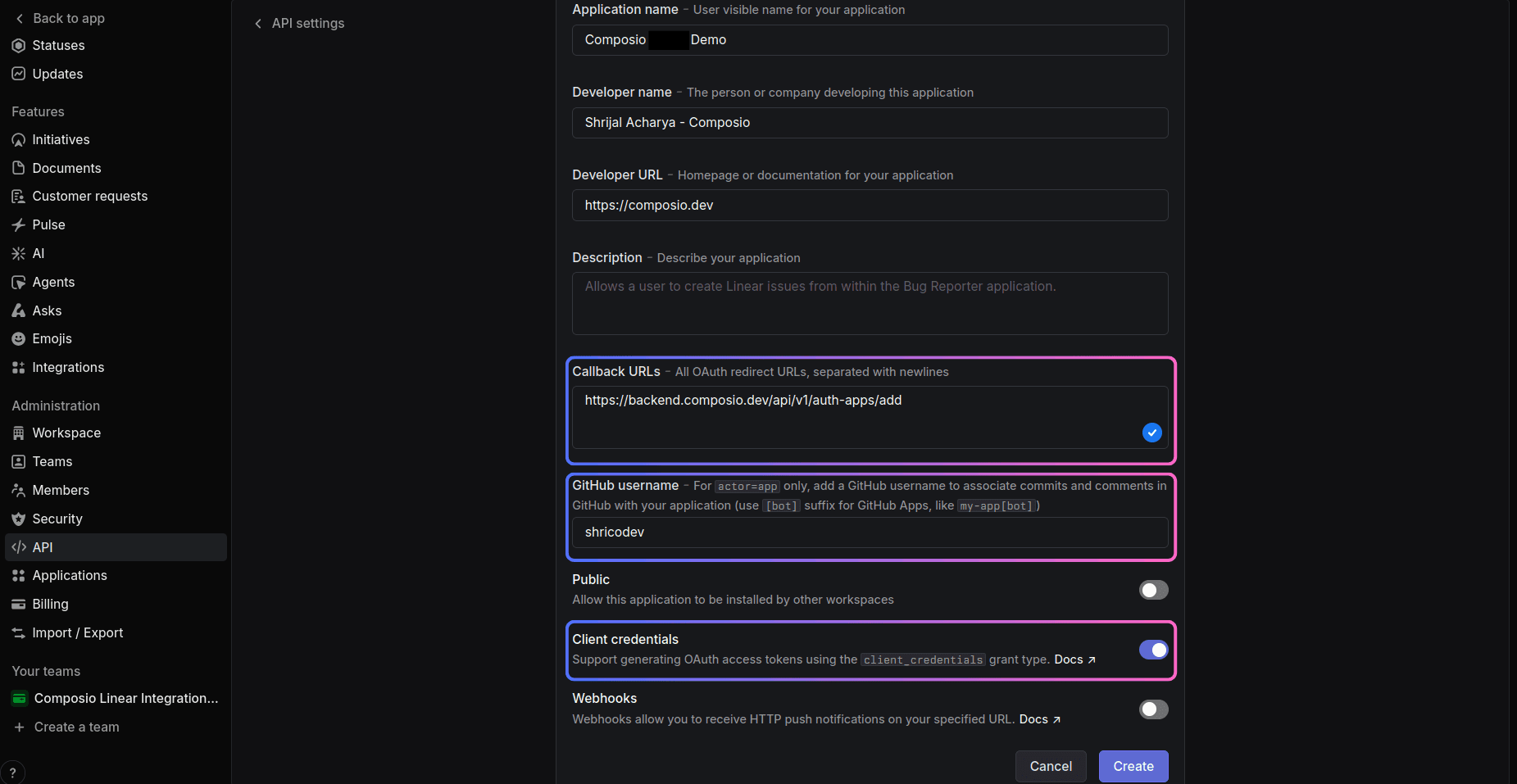
Task: Click the Agents sidebar icon
Action: tap(18, 282)
